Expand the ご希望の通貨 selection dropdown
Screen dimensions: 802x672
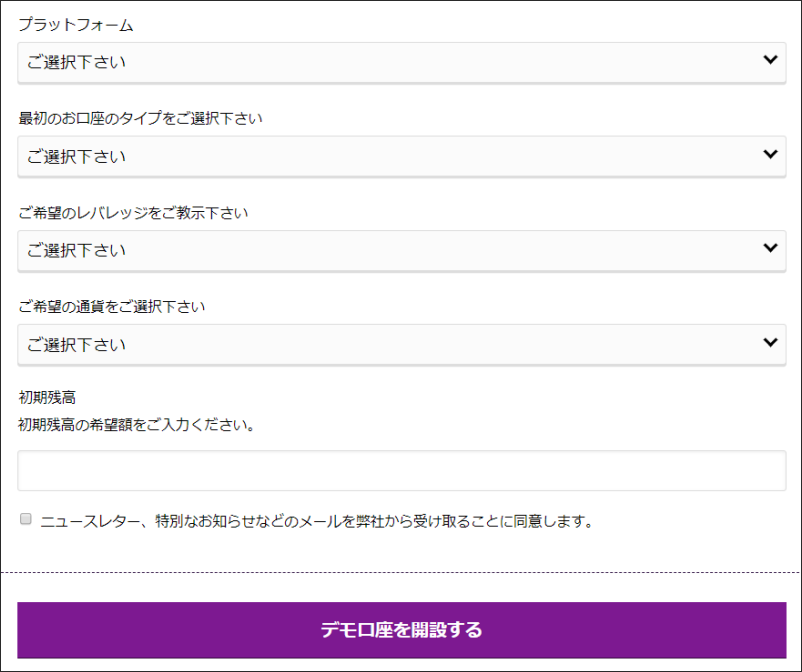(400, 344)
